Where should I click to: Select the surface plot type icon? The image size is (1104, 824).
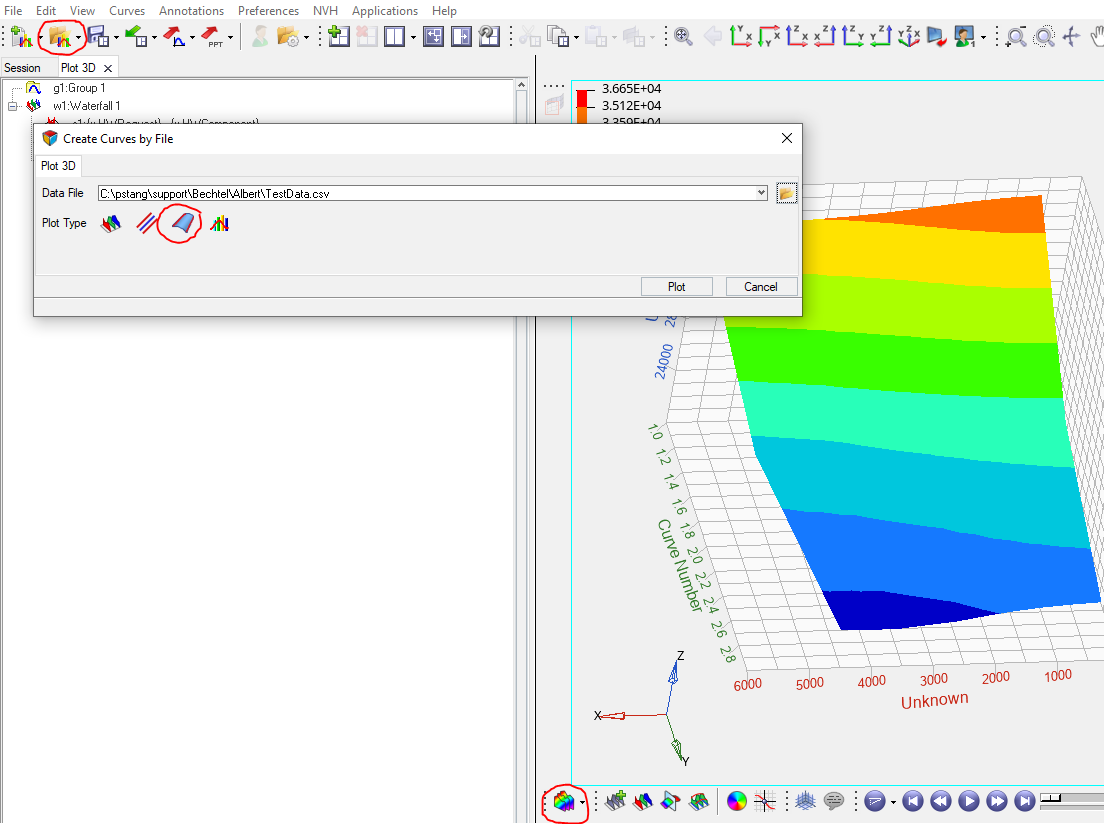coord(182,223)
